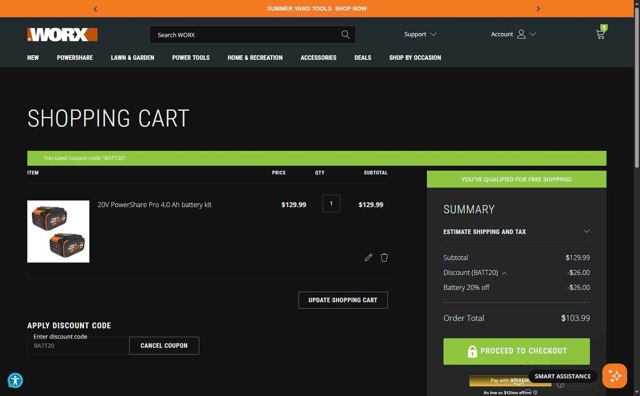Edit the battery kit item pencil icon
The image size is (640, 396).
(368, 257)
